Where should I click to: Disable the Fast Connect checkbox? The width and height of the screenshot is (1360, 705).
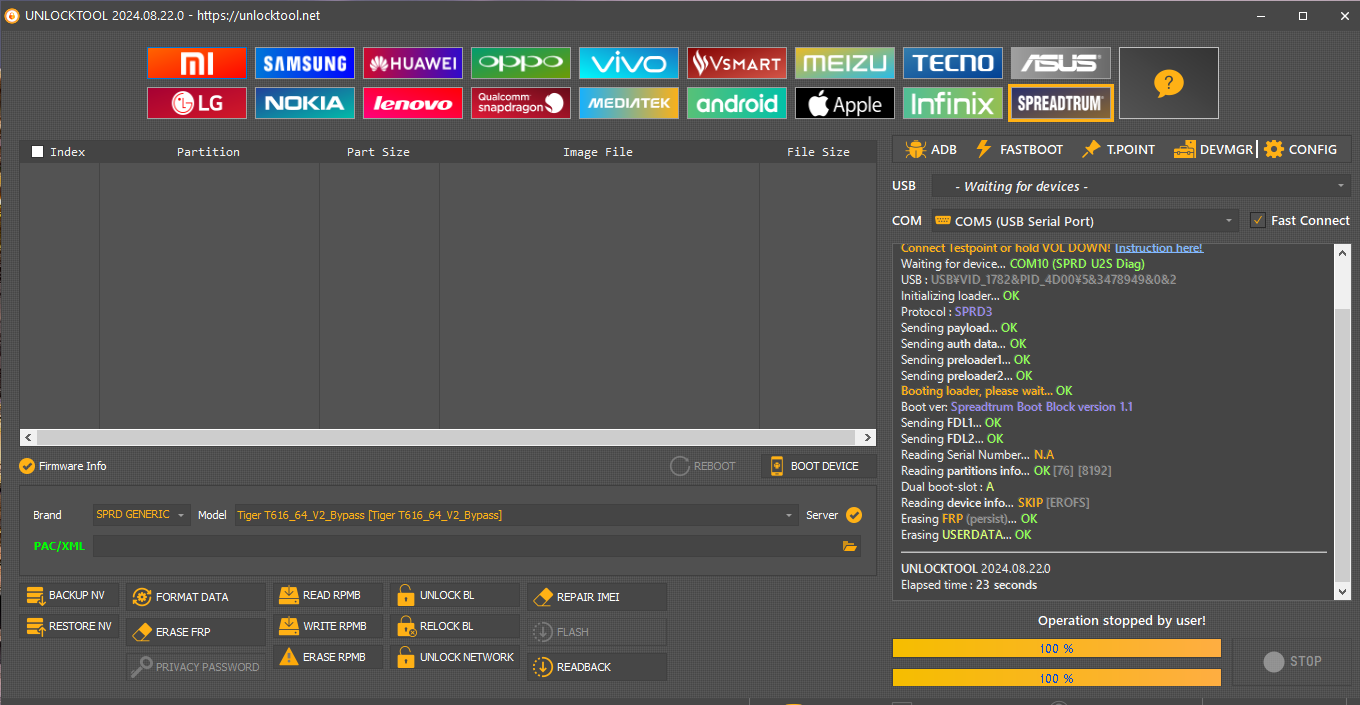click(1258, 220)
